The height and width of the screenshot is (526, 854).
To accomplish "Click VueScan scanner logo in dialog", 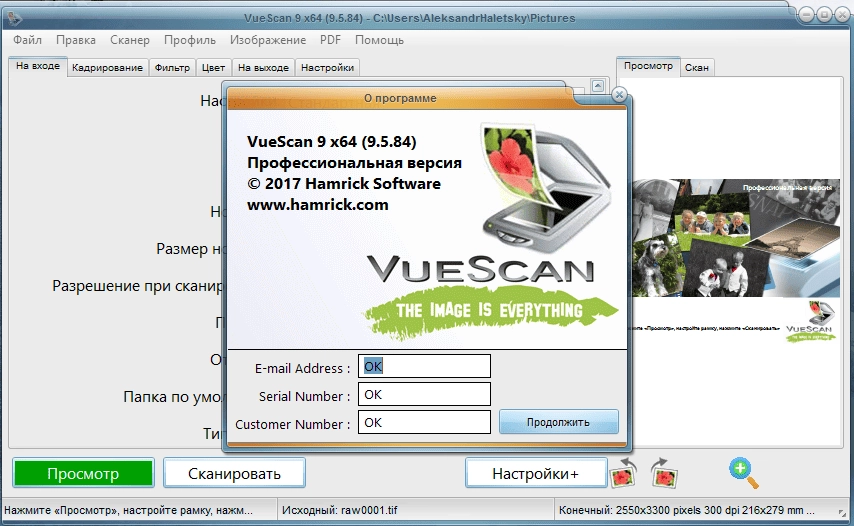I will tap(546, 187).
